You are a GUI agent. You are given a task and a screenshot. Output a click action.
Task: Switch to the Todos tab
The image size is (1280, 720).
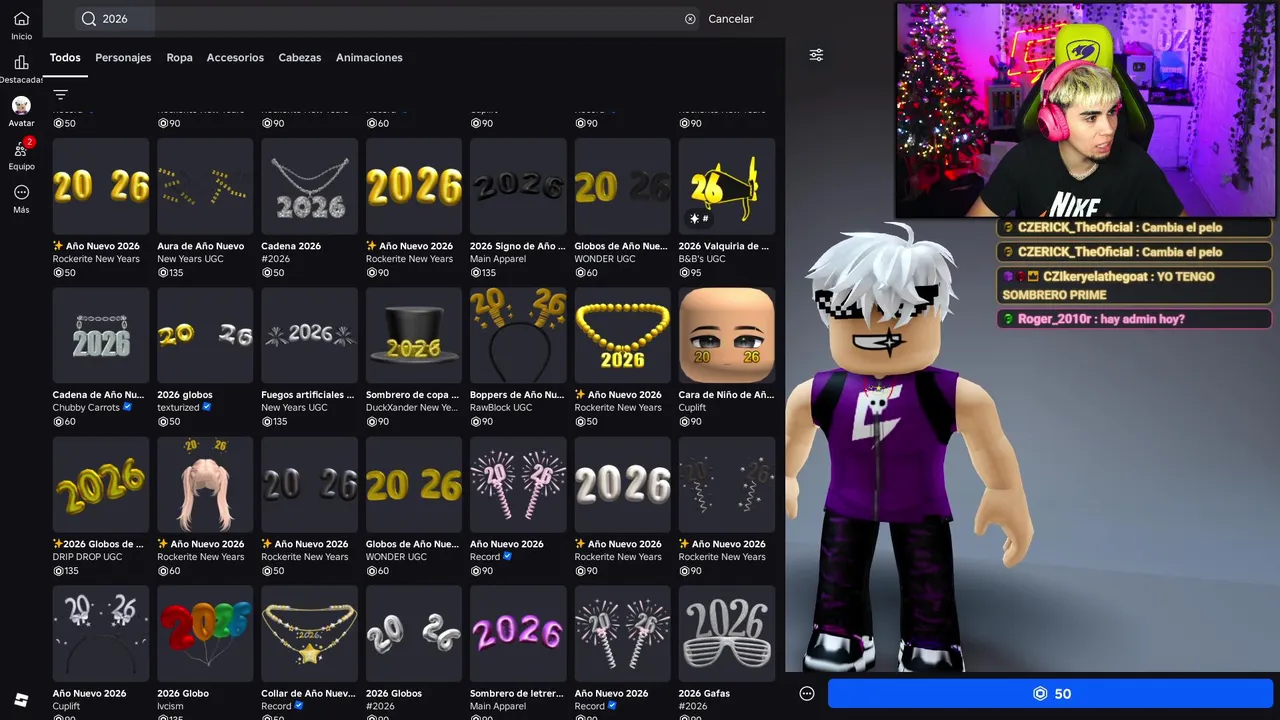pyautogui.click(x=65, y=58)
